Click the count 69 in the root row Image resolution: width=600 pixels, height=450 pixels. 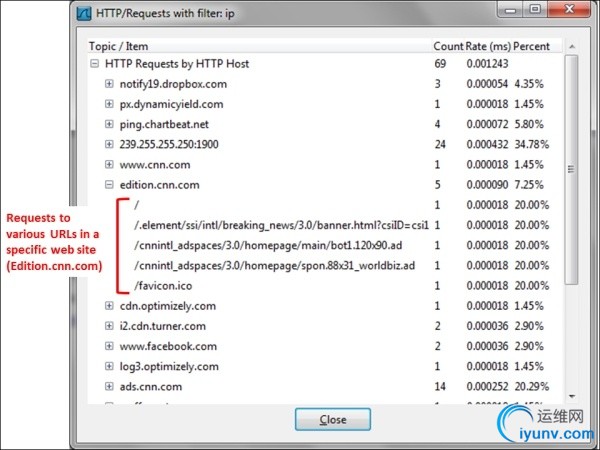[440, 64]
